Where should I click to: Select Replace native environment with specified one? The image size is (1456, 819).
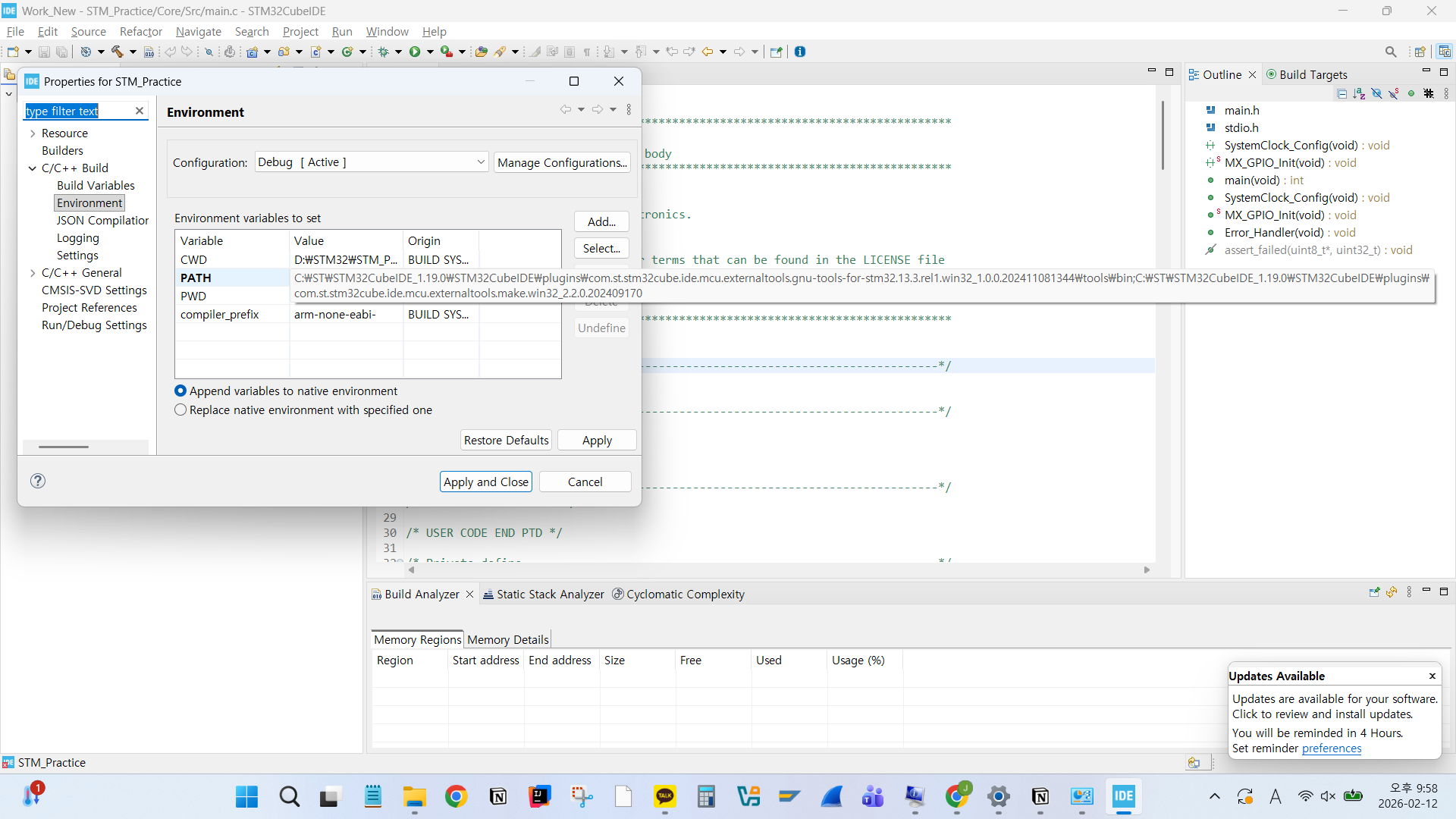point(180,410)
